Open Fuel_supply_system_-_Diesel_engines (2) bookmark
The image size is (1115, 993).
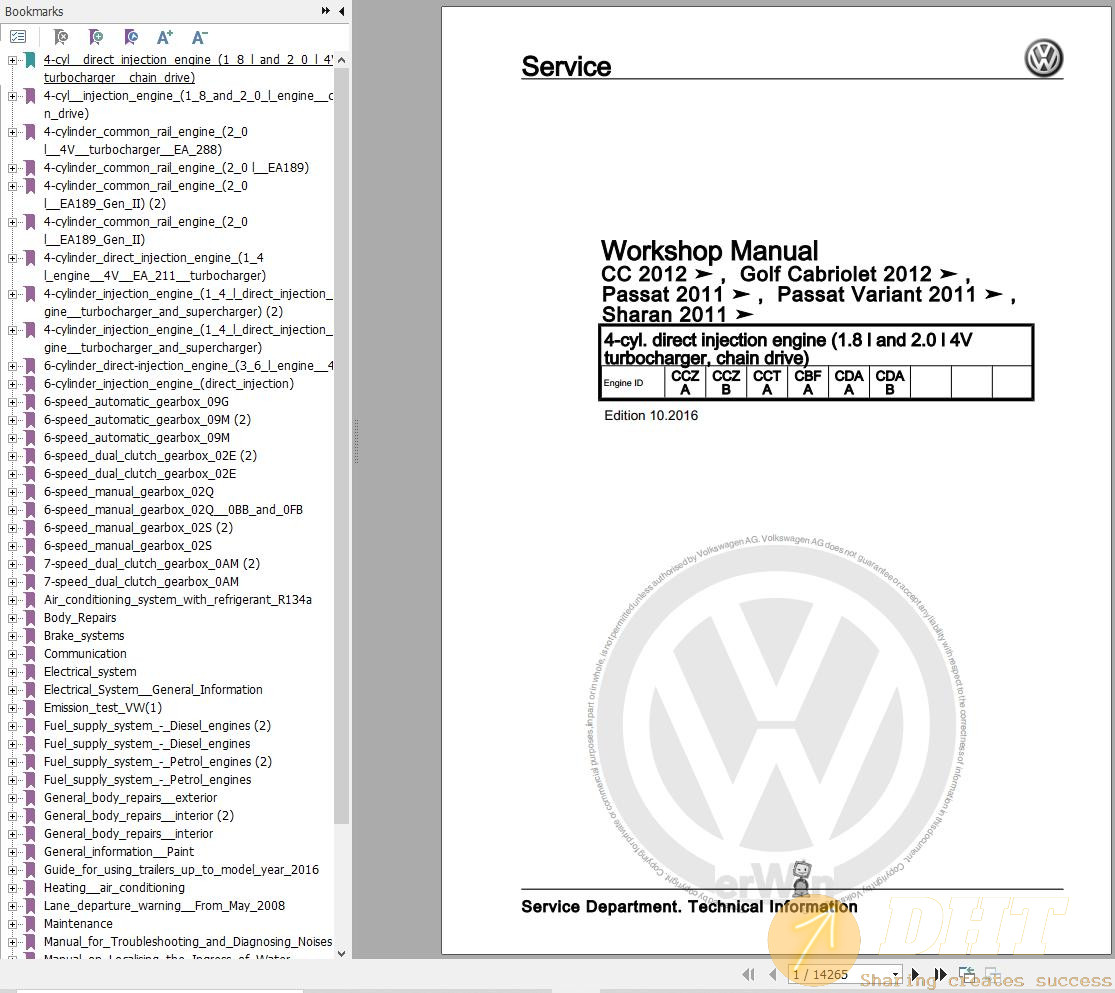(157, 726)
